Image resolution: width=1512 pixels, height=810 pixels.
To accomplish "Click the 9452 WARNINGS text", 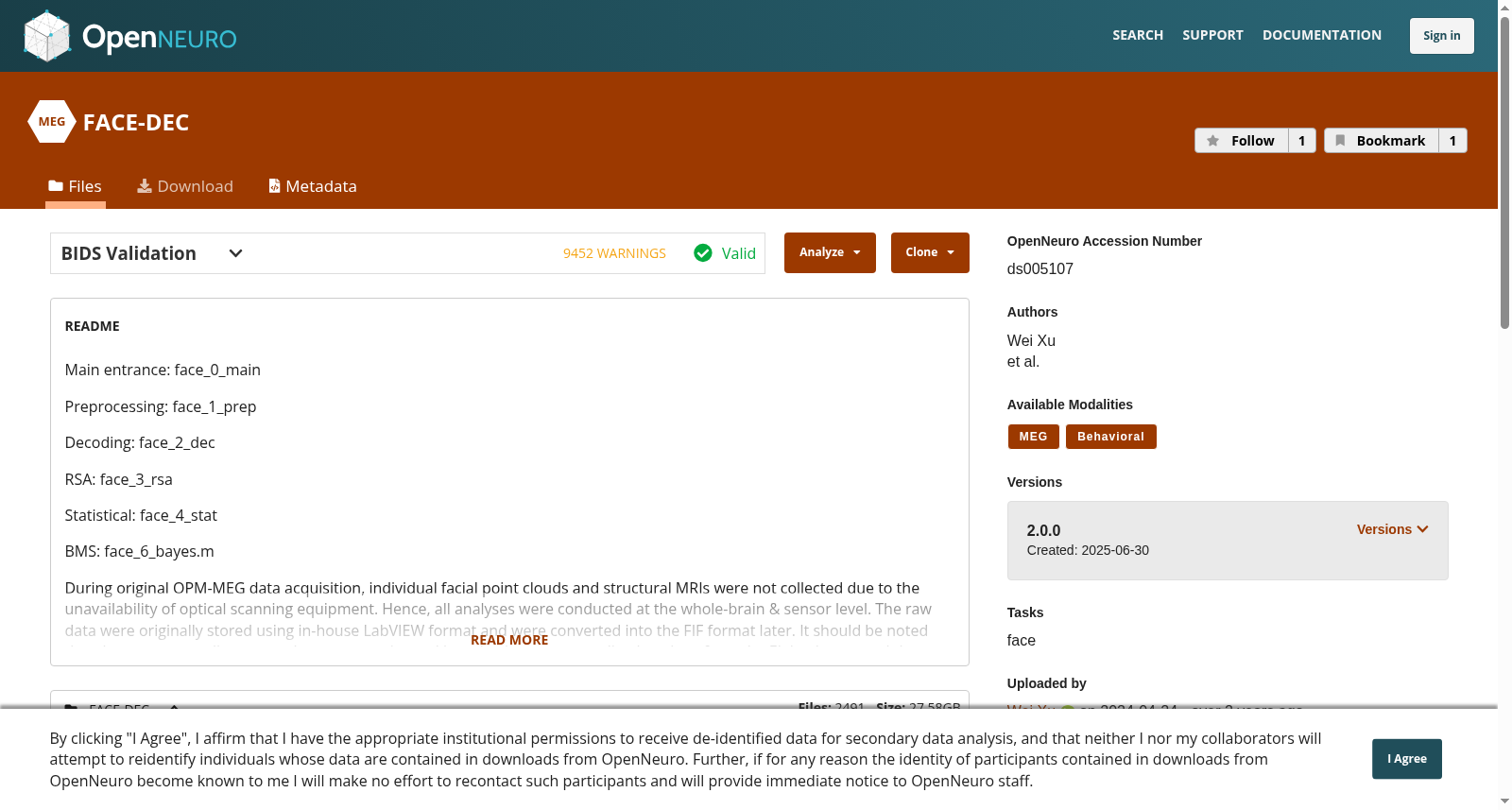I will 614,253.
